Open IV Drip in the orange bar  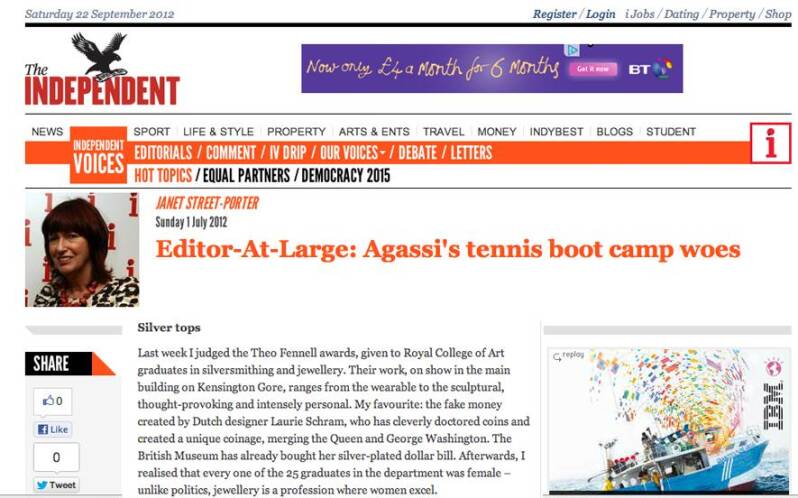(x=288, y=153)
